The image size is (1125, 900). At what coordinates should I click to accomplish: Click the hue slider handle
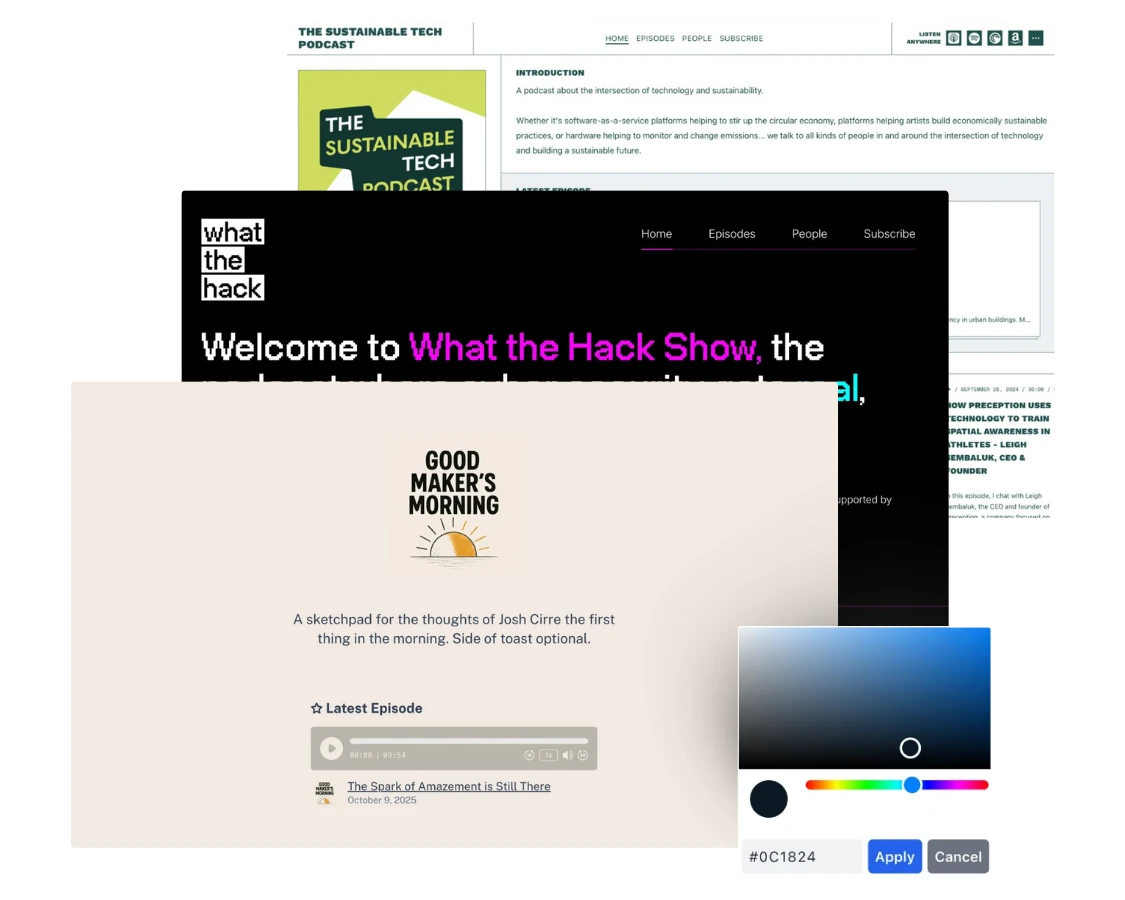tap(912, 784)
